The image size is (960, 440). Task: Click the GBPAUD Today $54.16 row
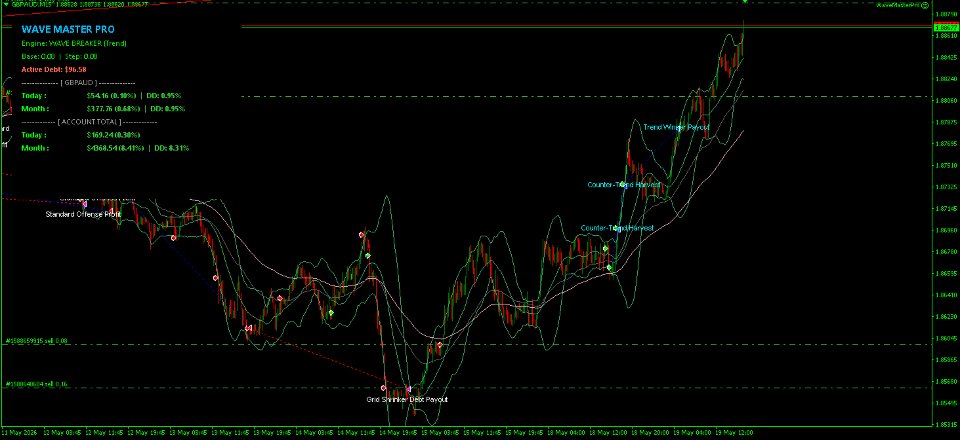101,95
